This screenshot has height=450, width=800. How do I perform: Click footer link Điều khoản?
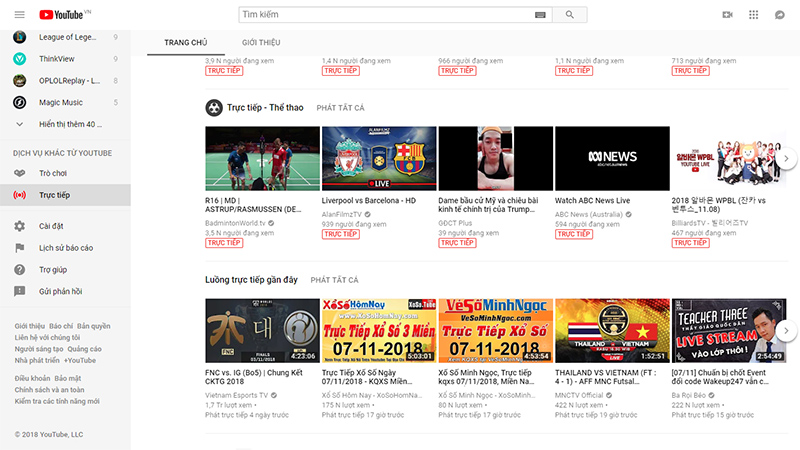click(x=32, y=379)
